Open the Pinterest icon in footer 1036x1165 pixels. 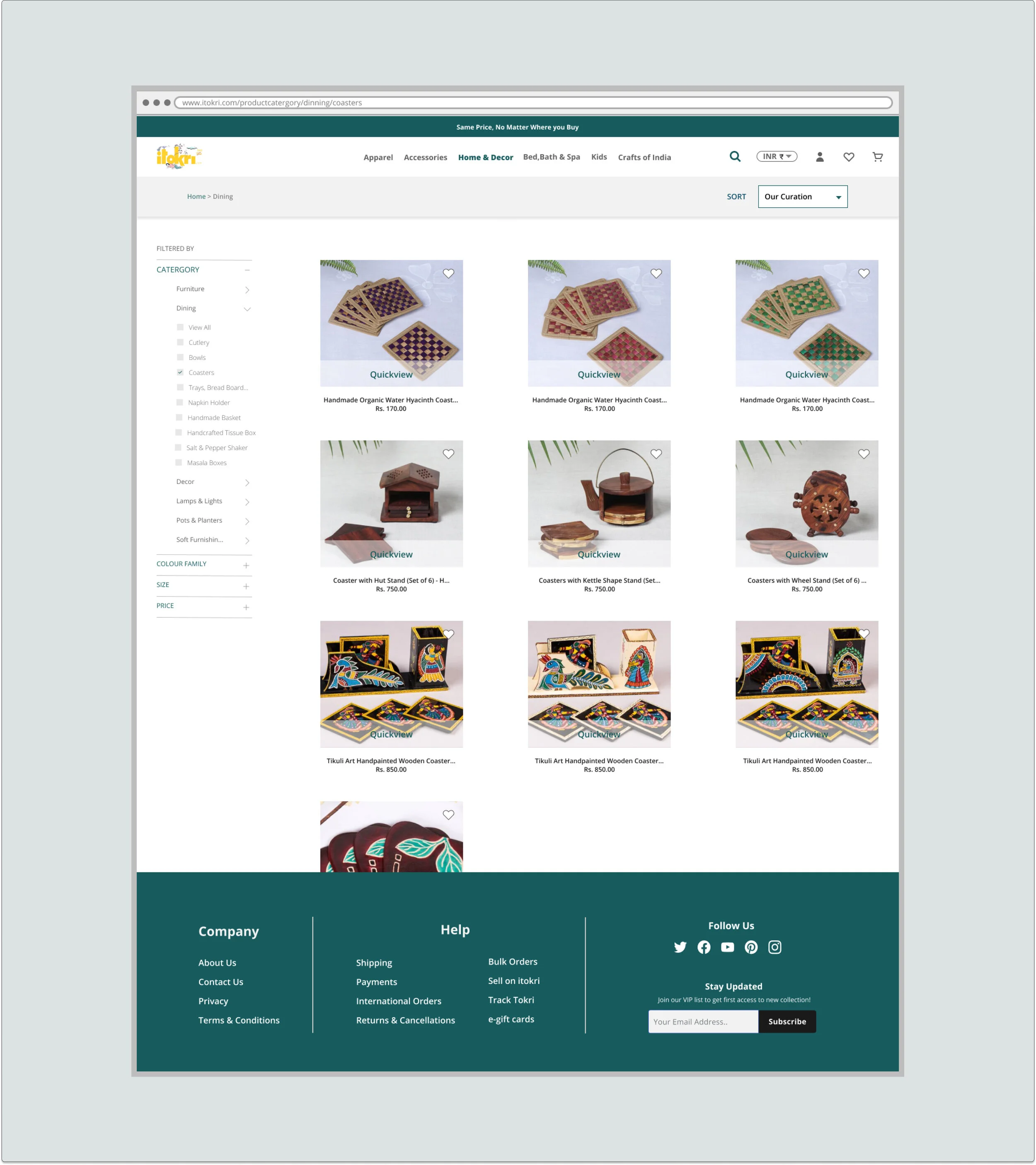click(x=750, y=947)
